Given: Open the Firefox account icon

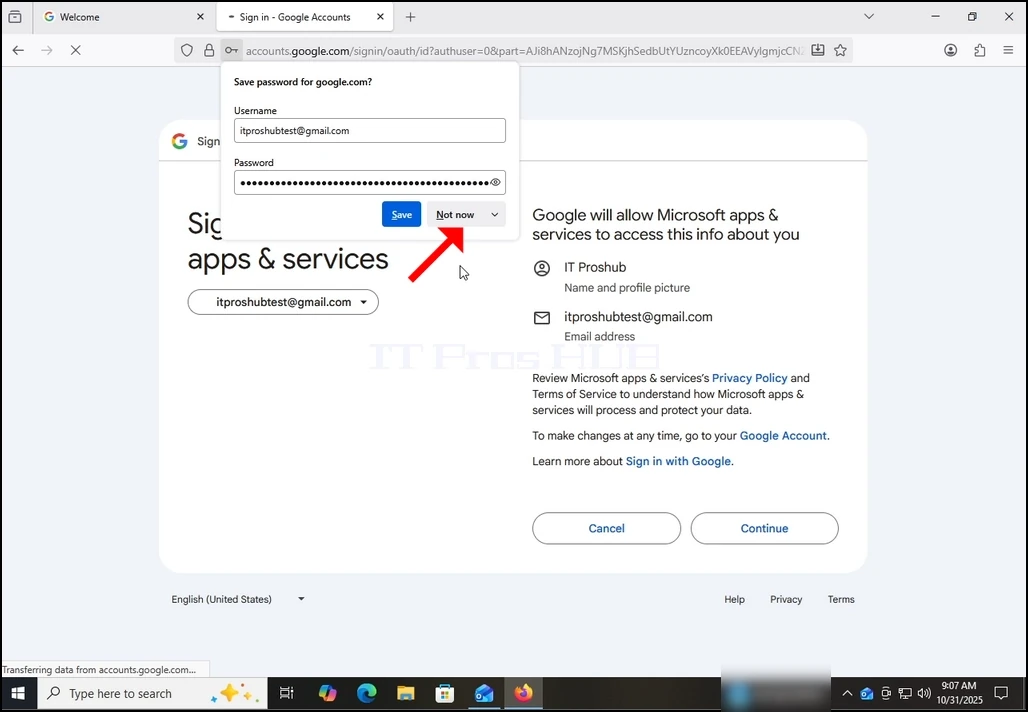Looking at the screenshot, I should (x=951, y=50).
